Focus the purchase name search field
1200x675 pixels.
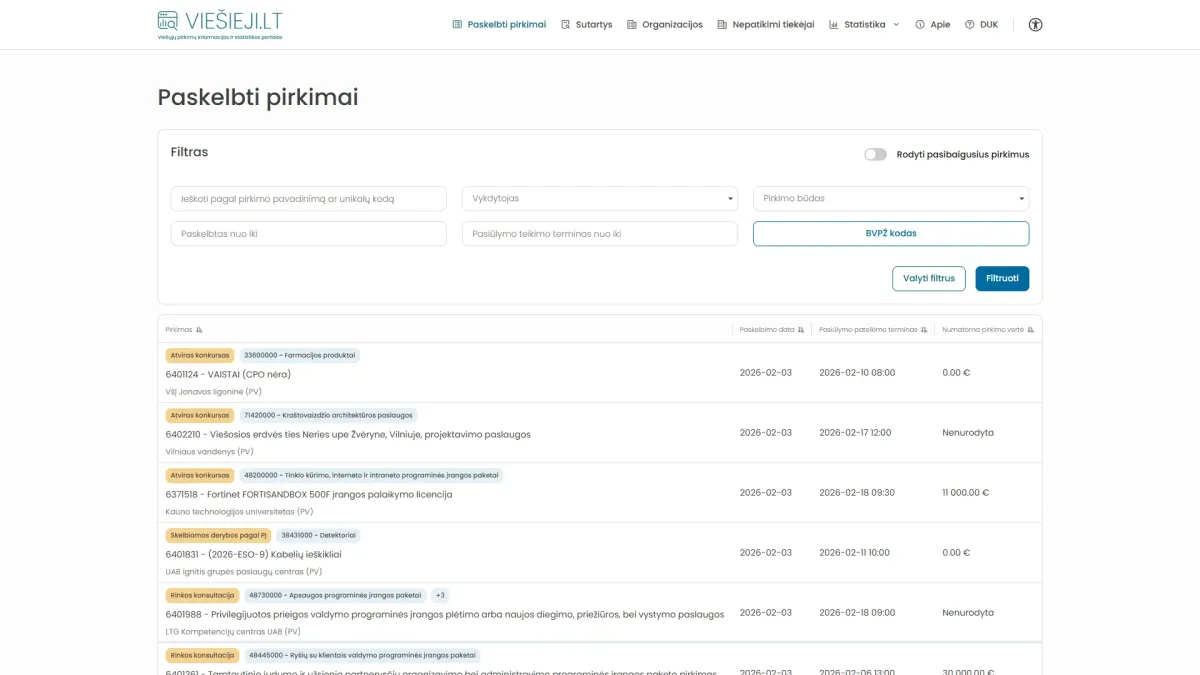(x=308, y=199)
